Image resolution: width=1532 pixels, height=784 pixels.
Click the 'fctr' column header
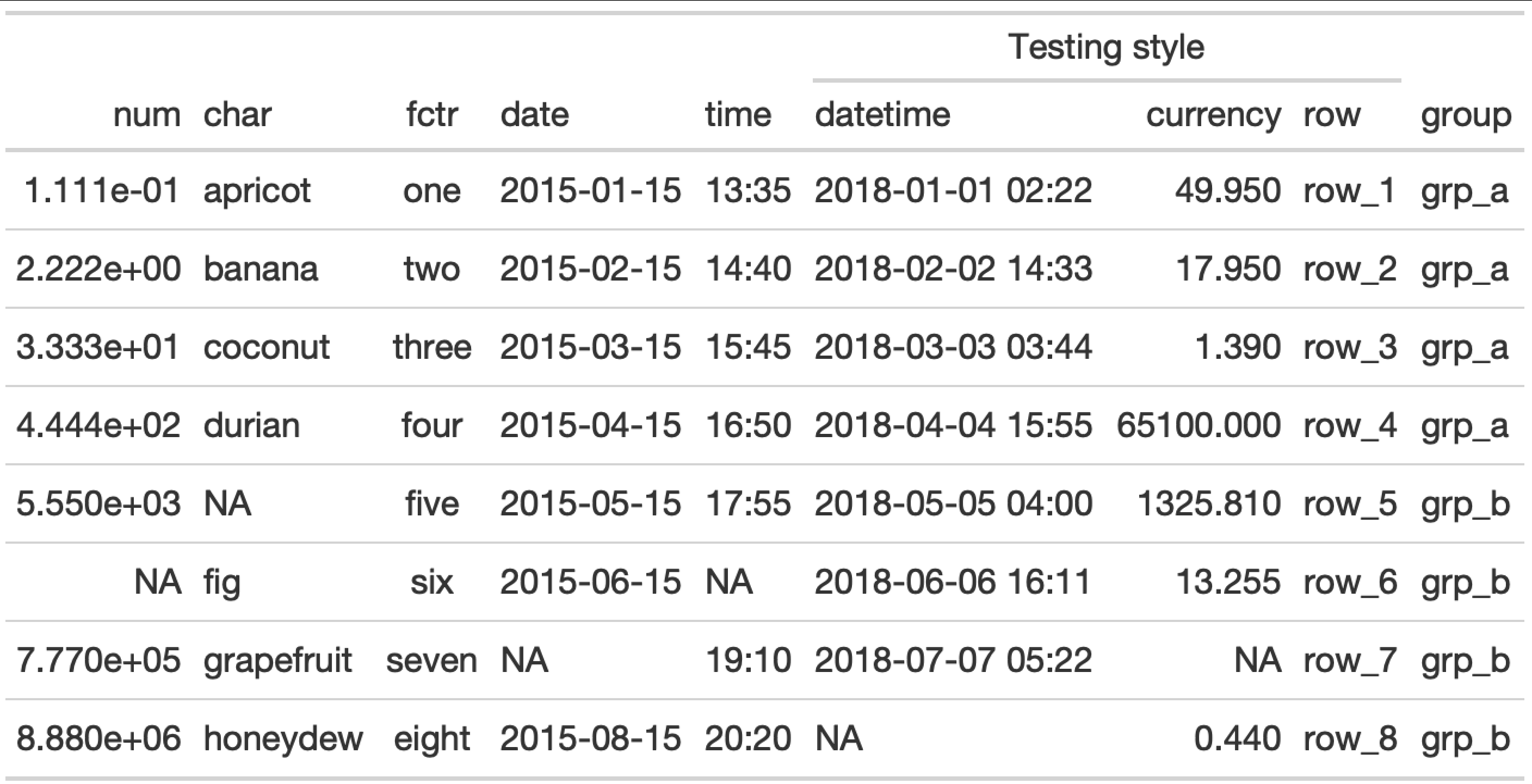click(432, 114)
